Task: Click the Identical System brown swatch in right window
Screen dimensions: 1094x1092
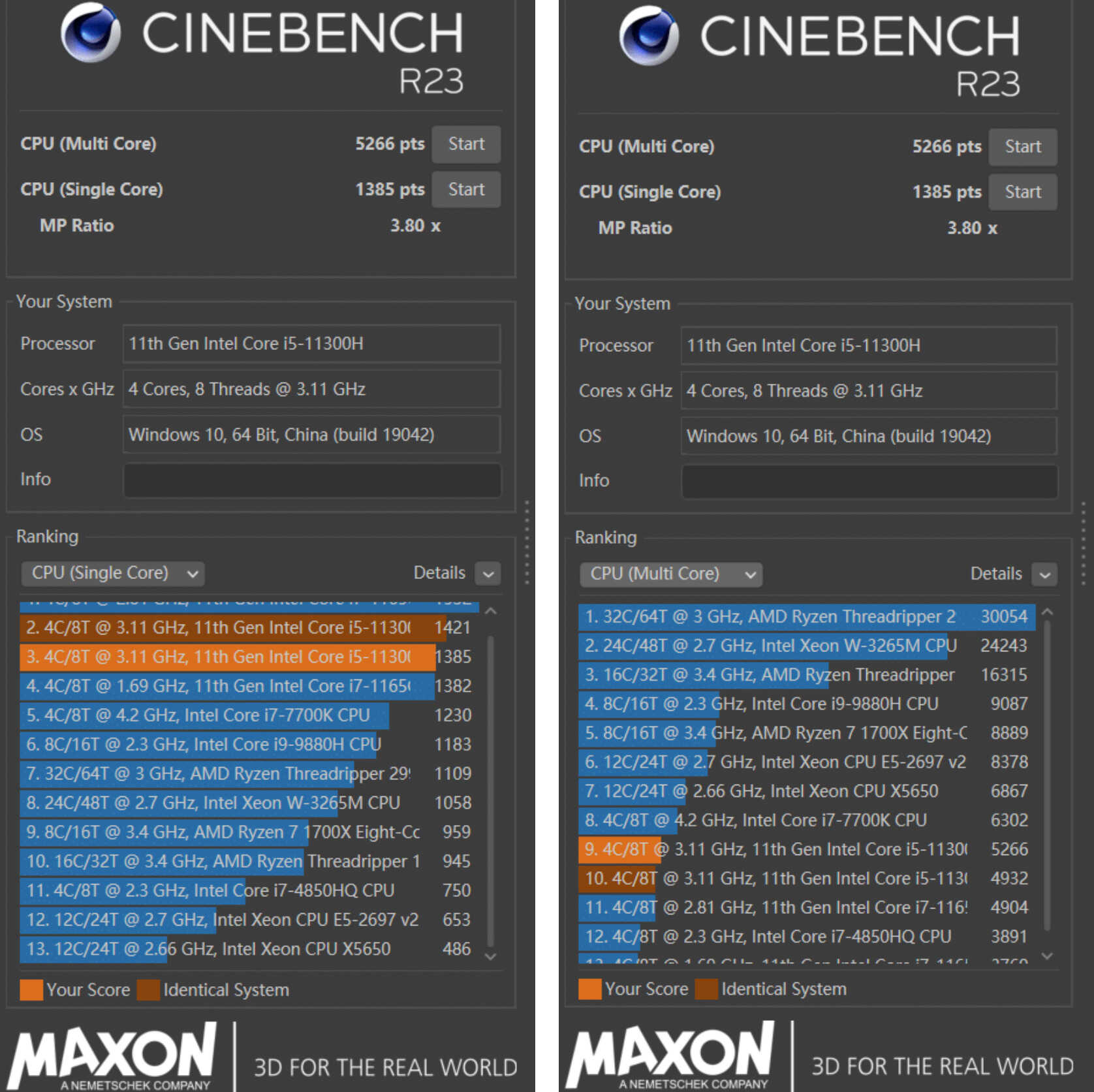Action: pyautogui.click(x=706, y=989)
